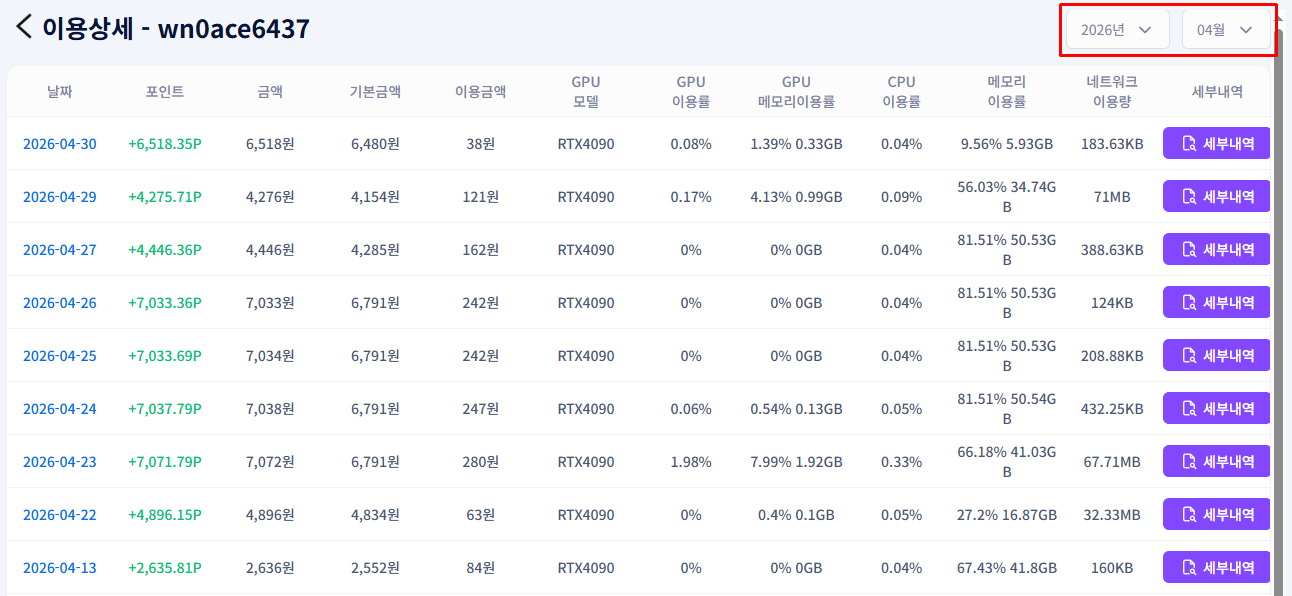Click the 2026-04-27 date link
This screenshot has height=596, width=1292.
tap(60, 250)
